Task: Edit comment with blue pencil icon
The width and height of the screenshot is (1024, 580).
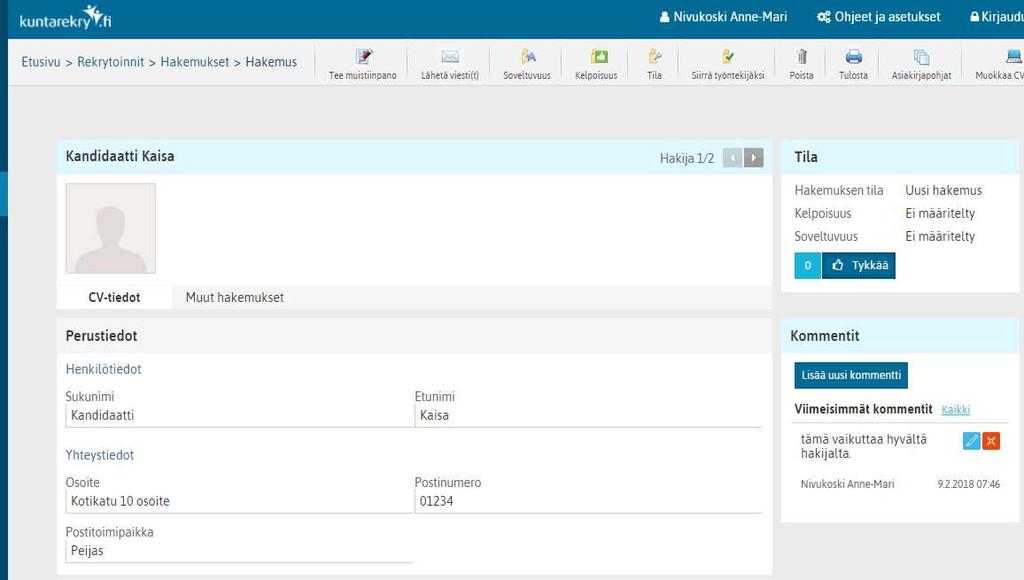Action: [971, 441]
